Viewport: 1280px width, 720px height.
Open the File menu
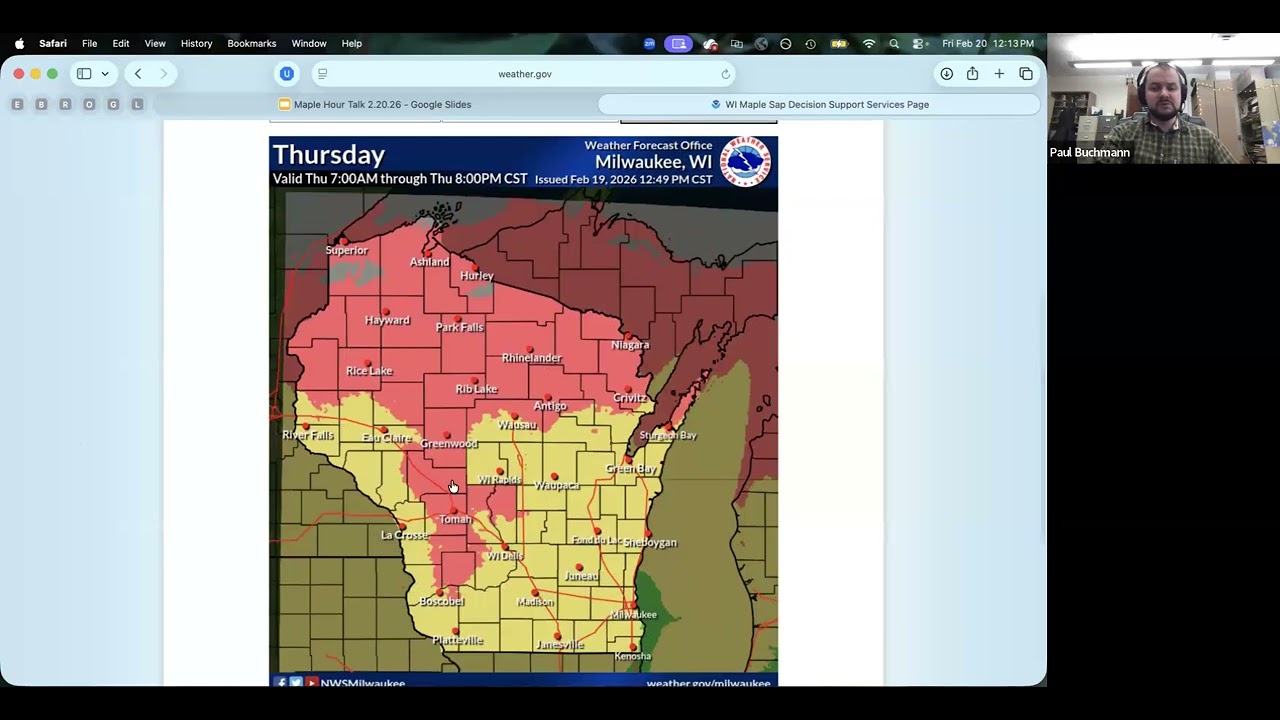pos(90,43)
